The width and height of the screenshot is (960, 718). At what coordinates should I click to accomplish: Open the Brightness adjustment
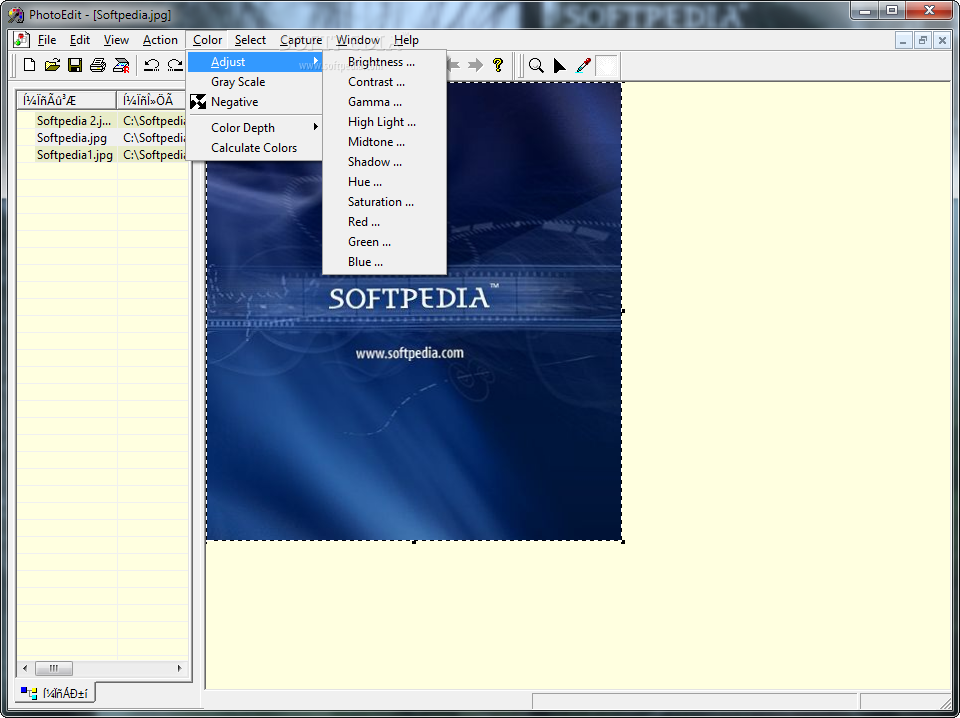[x=384, y=62]
